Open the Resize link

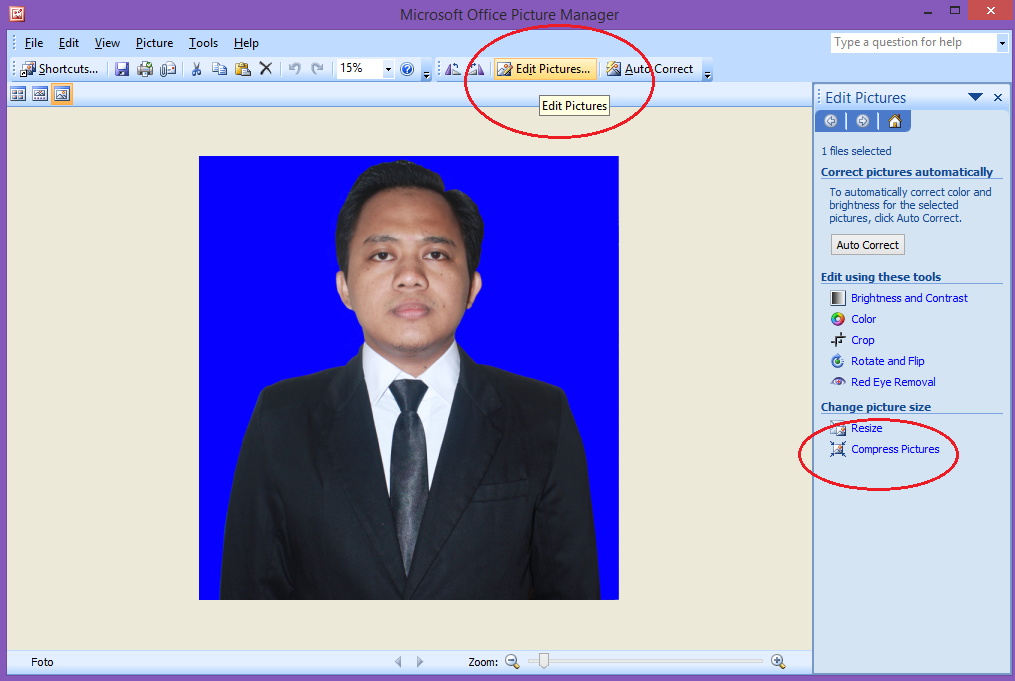tap(866, 428)
